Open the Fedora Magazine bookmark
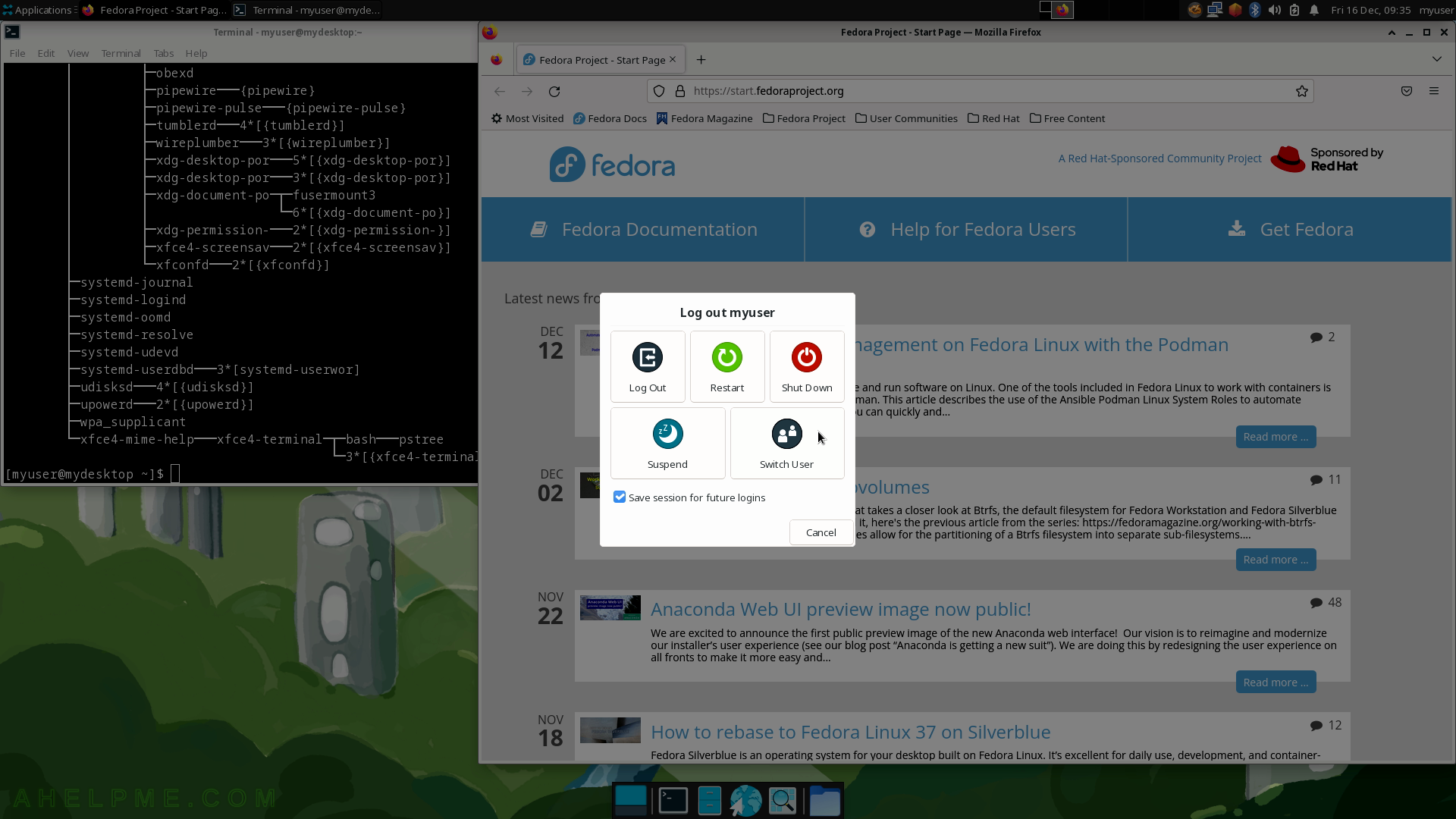Screen dimensions: 1456x819 704,118
